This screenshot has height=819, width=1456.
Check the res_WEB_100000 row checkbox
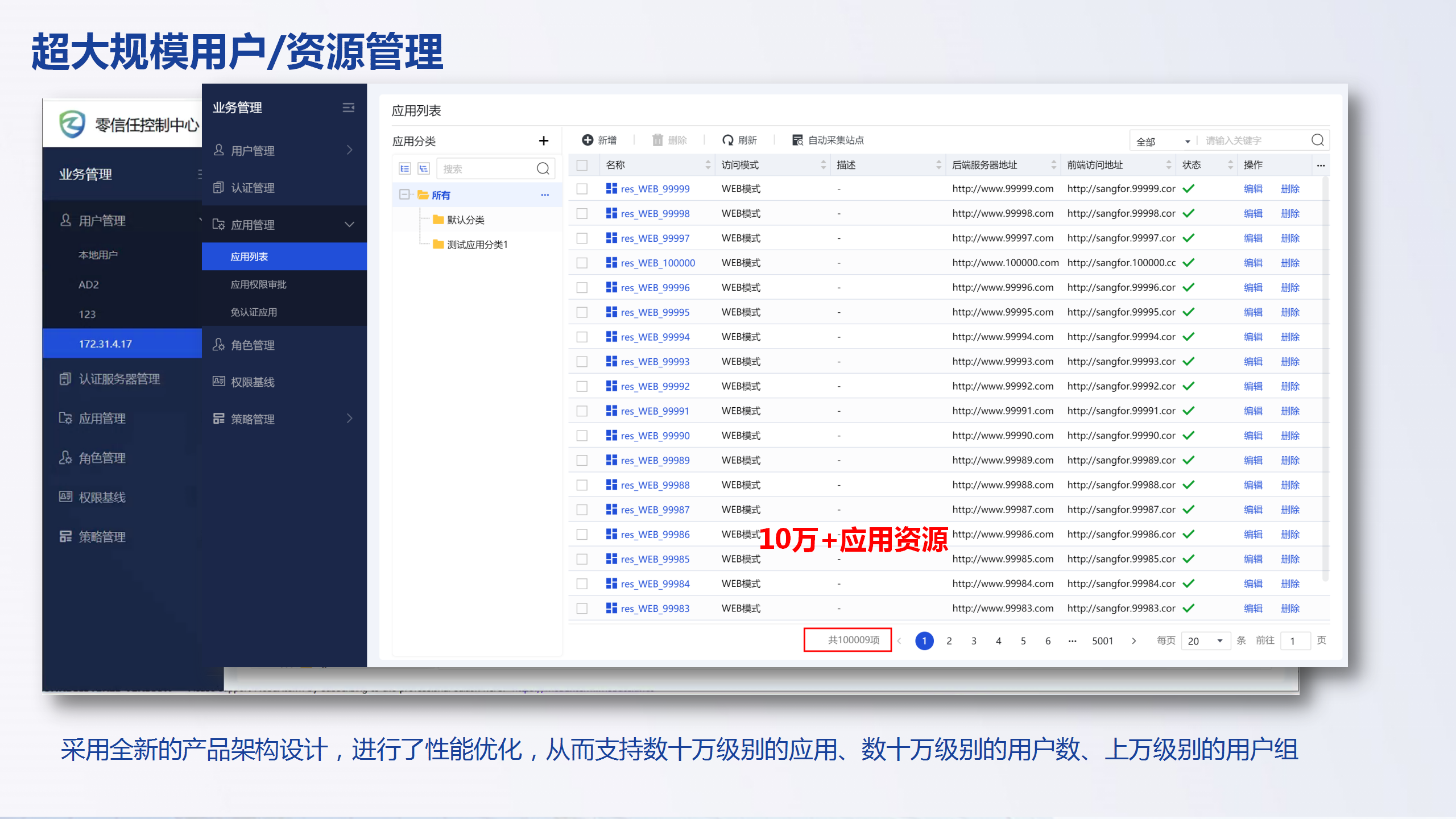pyautogui.click(x=582, y=263)
